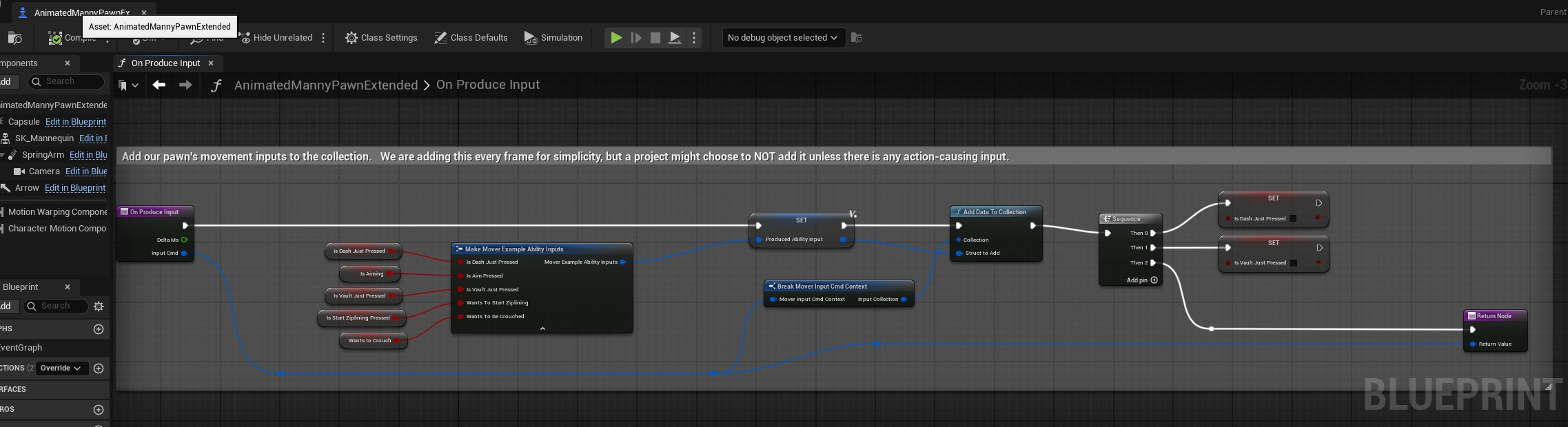
Task: Open Hide Unrelated options menu
Action: point(323,38)
